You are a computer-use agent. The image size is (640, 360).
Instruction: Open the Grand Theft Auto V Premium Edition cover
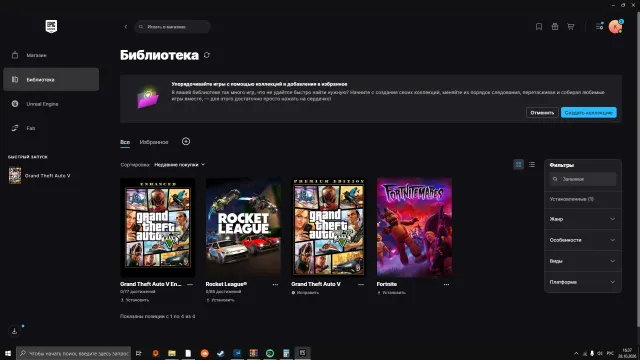[x=329, y=227]
